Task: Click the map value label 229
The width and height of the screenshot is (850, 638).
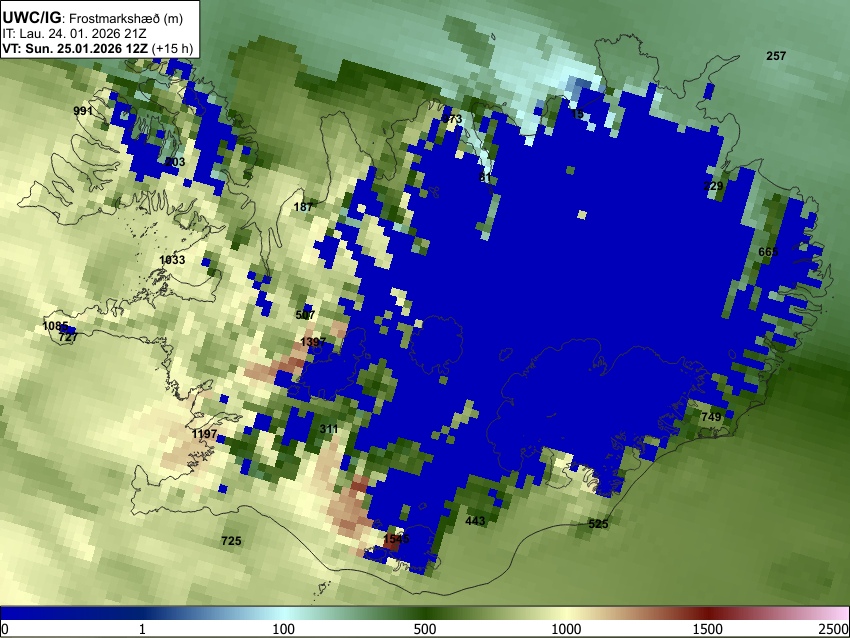Action: click(x=713, y=186)
